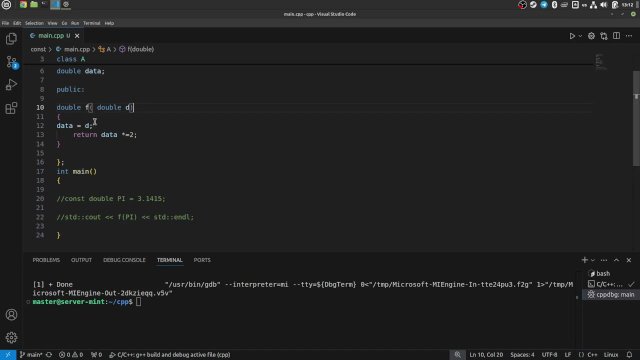
Task: Open the File menu
Action: 5,23
